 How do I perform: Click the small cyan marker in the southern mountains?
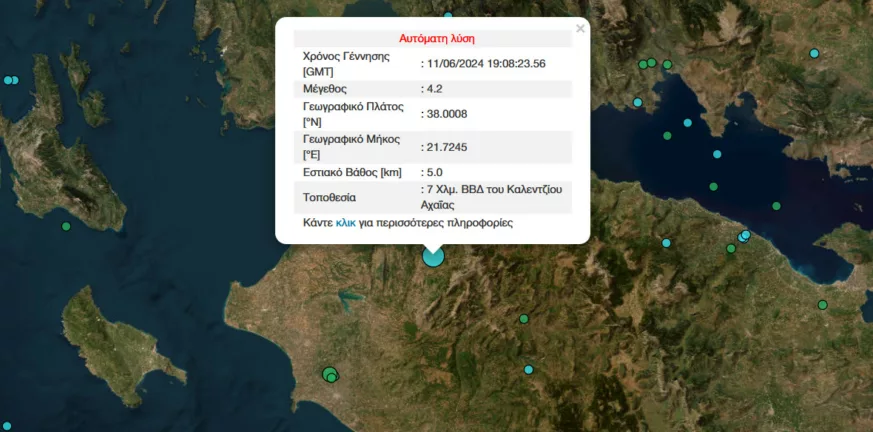[528, 369]
